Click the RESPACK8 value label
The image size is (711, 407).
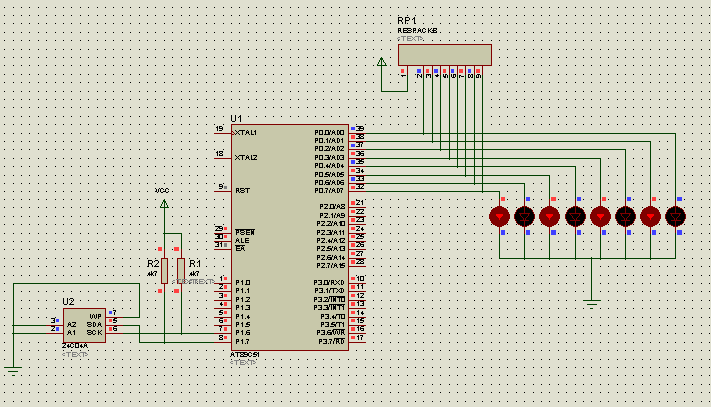(417, 30)
